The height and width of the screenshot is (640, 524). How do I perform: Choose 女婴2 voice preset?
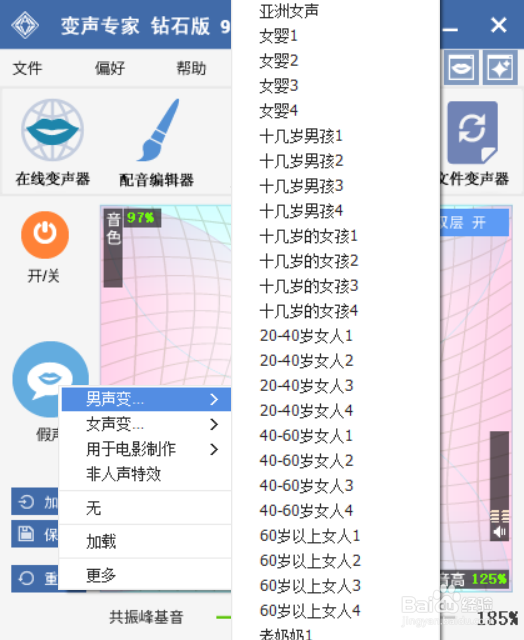point(279,61)
